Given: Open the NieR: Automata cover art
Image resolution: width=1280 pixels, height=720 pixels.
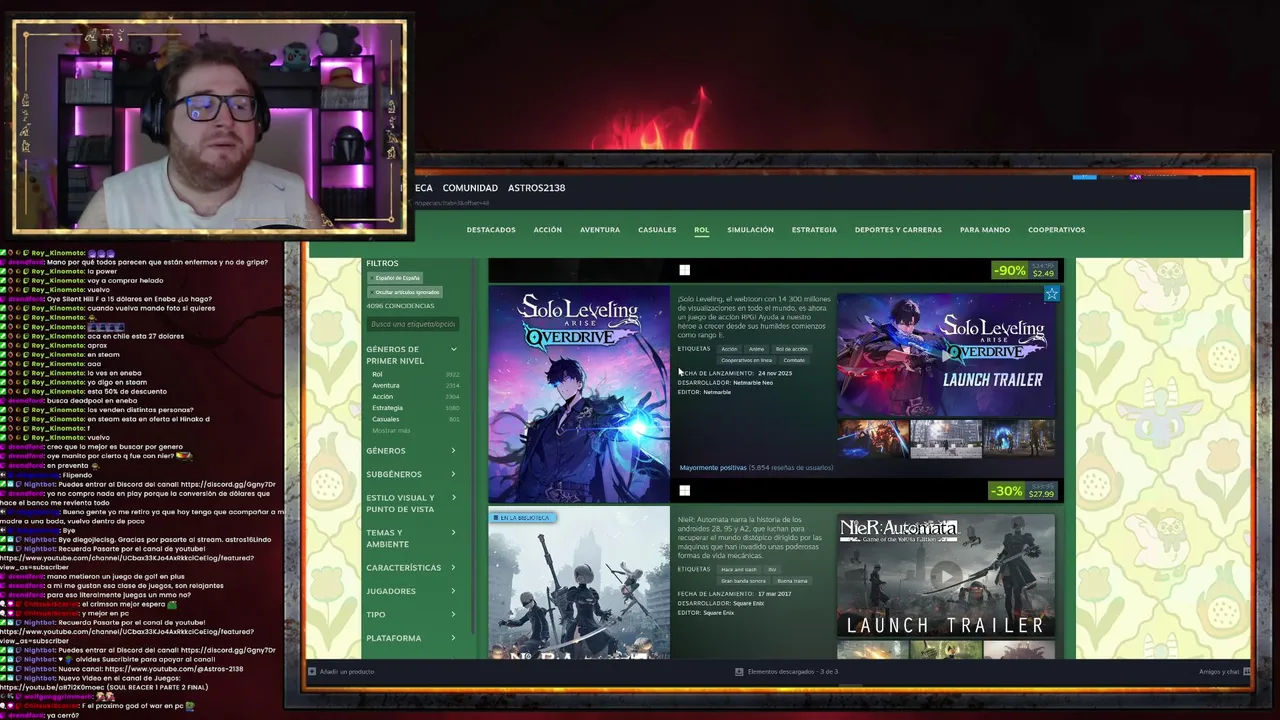Looking at the screenshot, I should pyautogui.click(x=579, y=582).
